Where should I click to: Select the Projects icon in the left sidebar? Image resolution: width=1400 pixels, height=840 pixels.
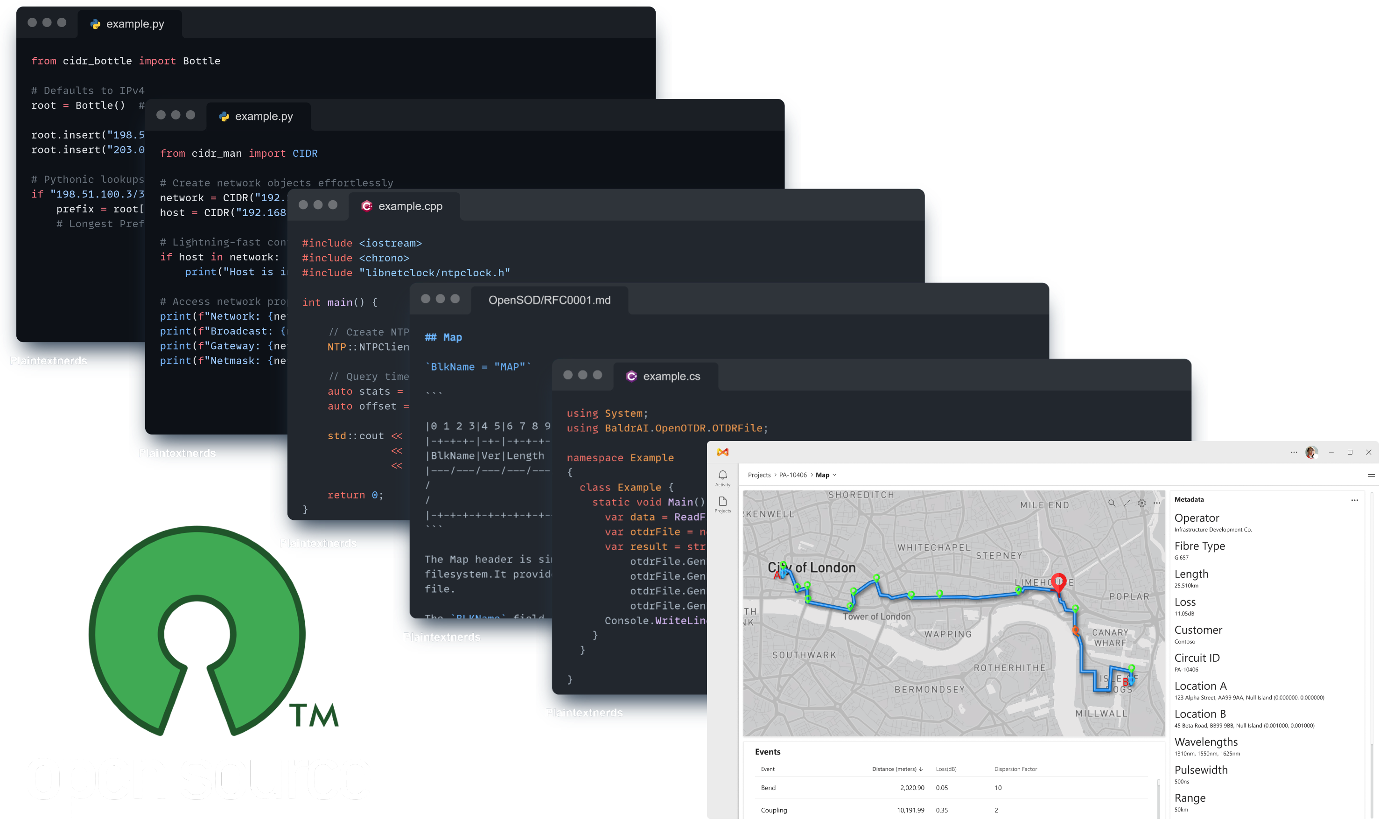723,503
